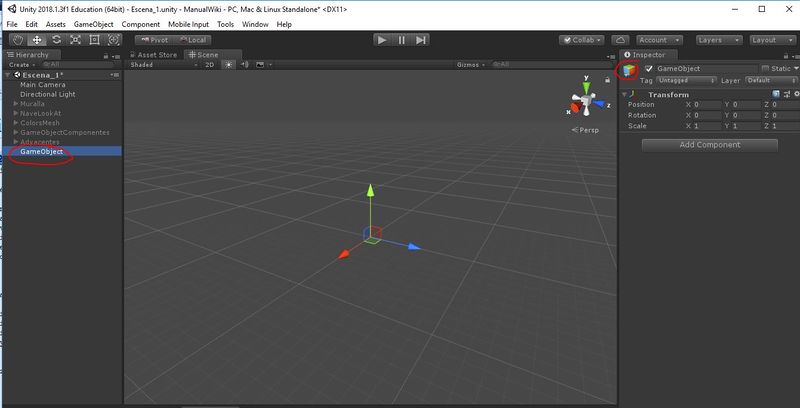Expand the NaveLookAt object
This screenshot has width=800, height=408.
[x=16, y=113]
